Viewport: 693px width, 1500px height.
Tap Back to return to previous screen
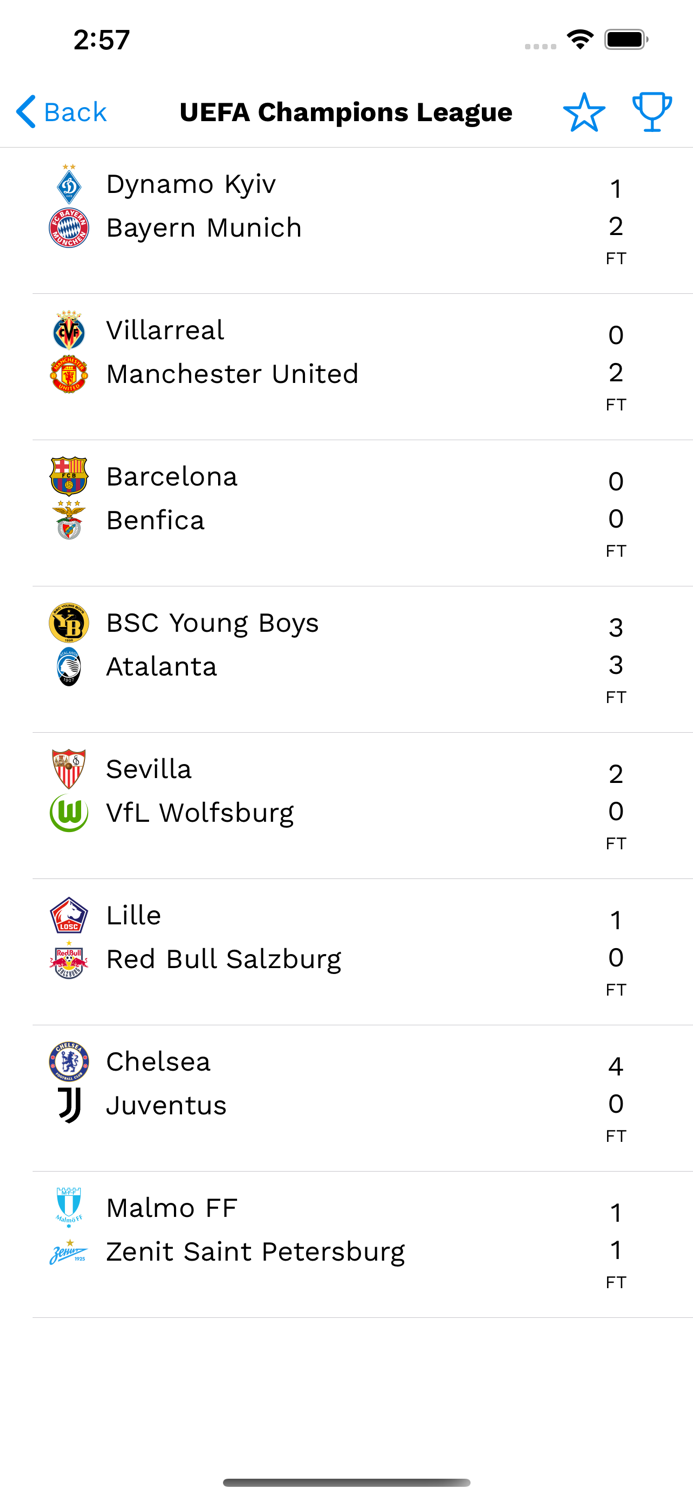[x=59, y=112]
